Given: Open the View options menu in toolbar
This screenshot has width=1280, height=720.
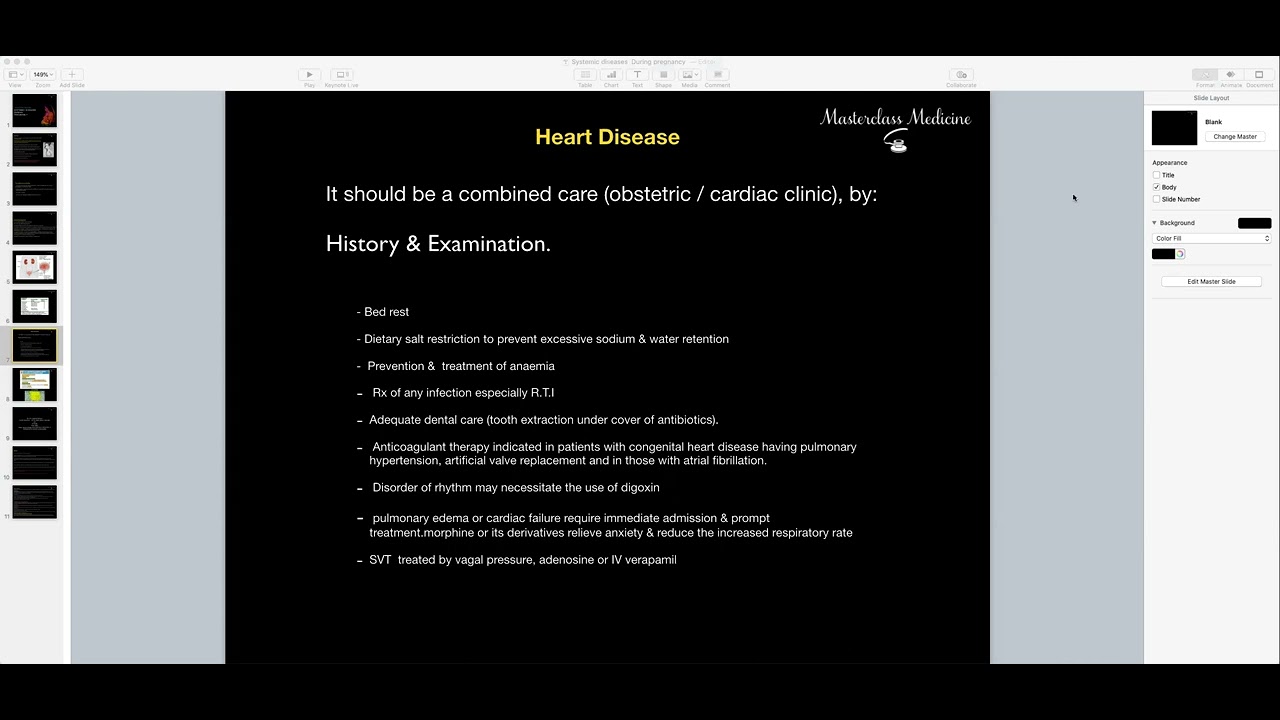Looking at the screenshot, I should click(x=15, y=74).
